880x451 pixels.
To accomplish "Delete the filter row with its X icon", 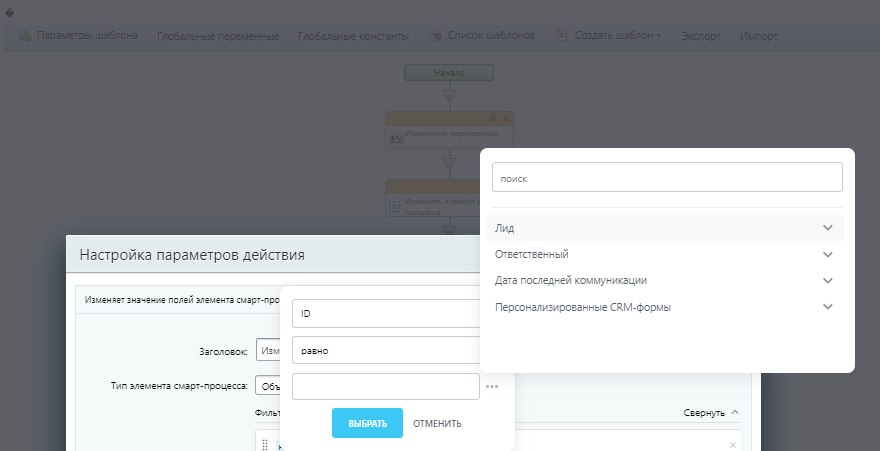I will [x=732, y=445].
